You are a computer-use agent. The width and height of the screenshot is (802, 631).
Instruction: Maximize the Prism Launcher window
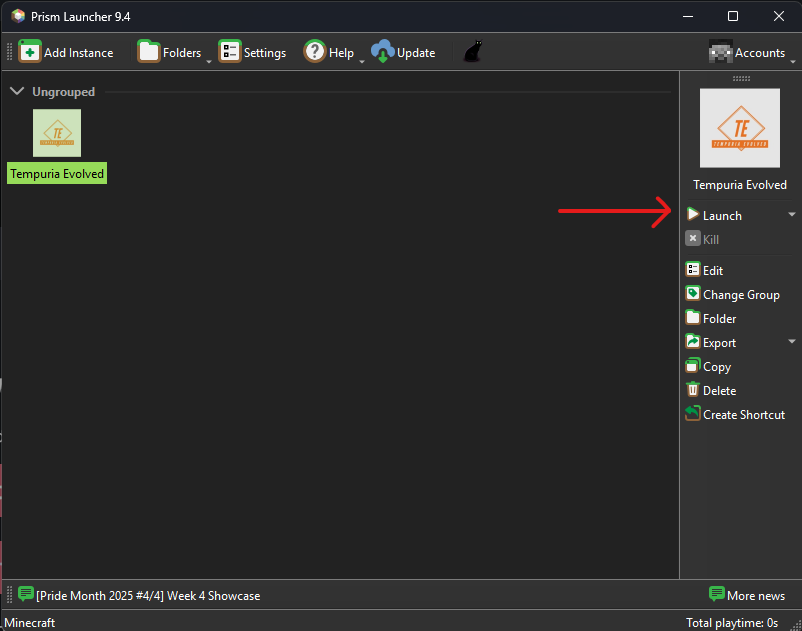(732, 16)
